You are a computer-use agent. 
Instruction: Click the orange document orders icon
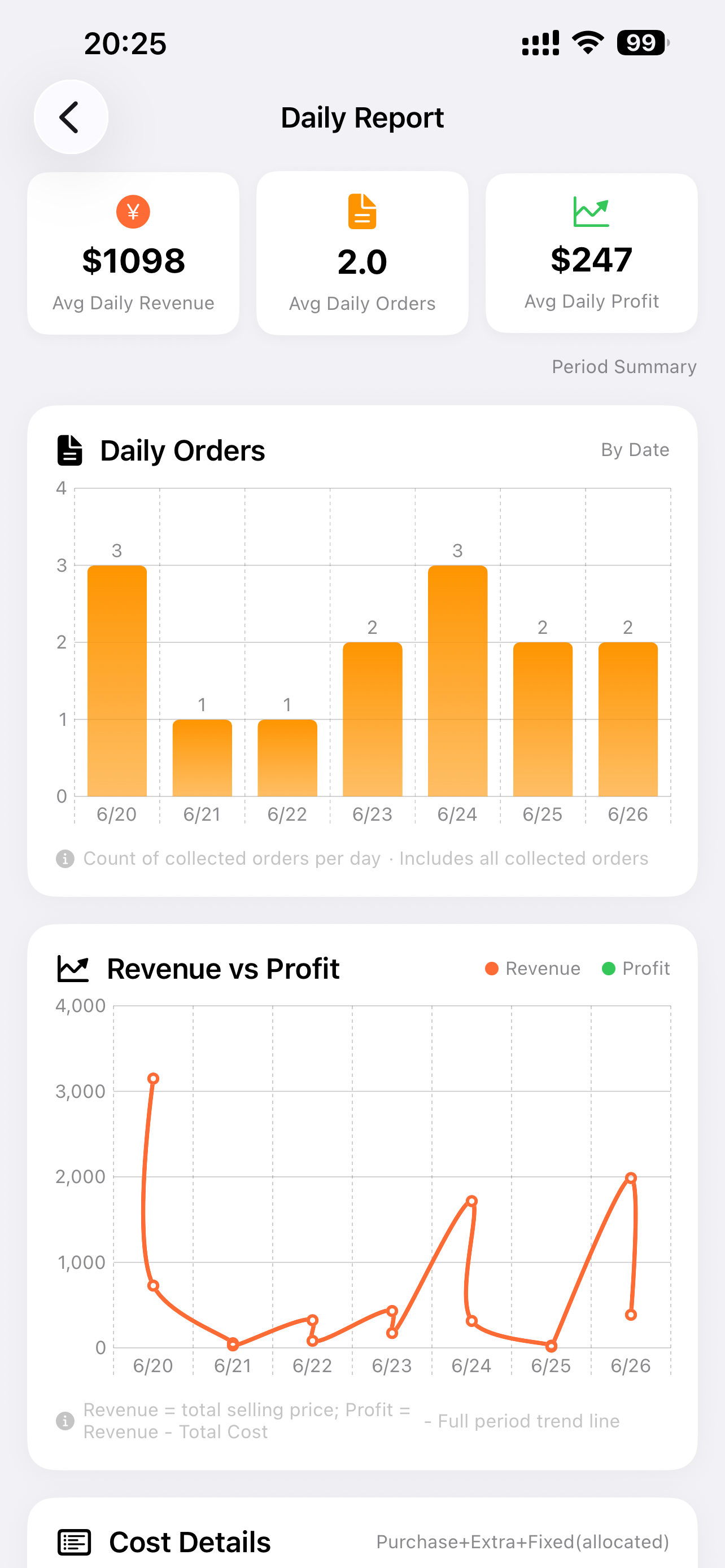tap(362, 211)
